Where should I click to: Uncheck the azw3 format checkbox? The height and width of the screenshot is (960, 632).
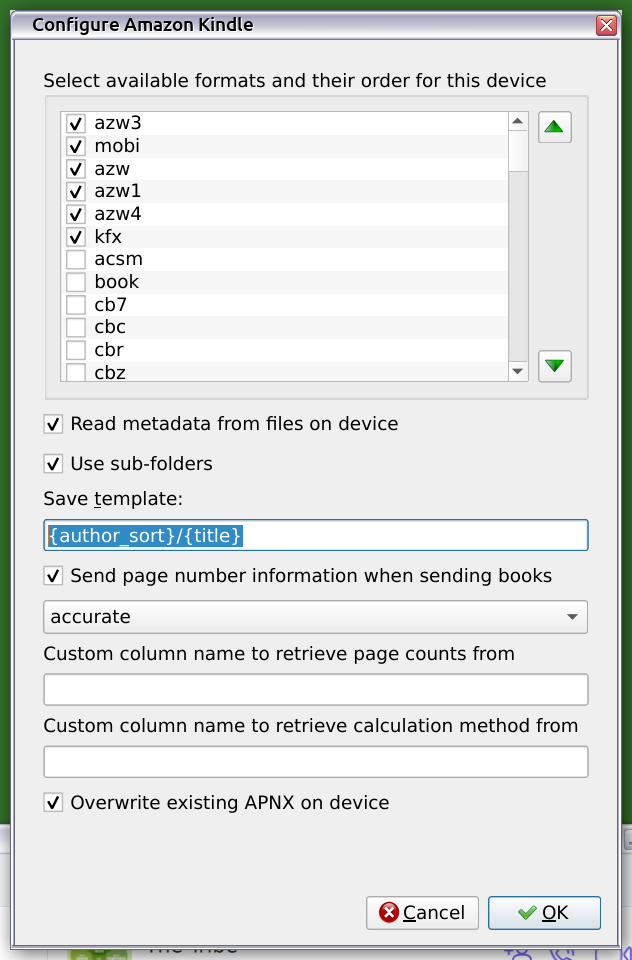pyautogui.click(x=75, y=124)
